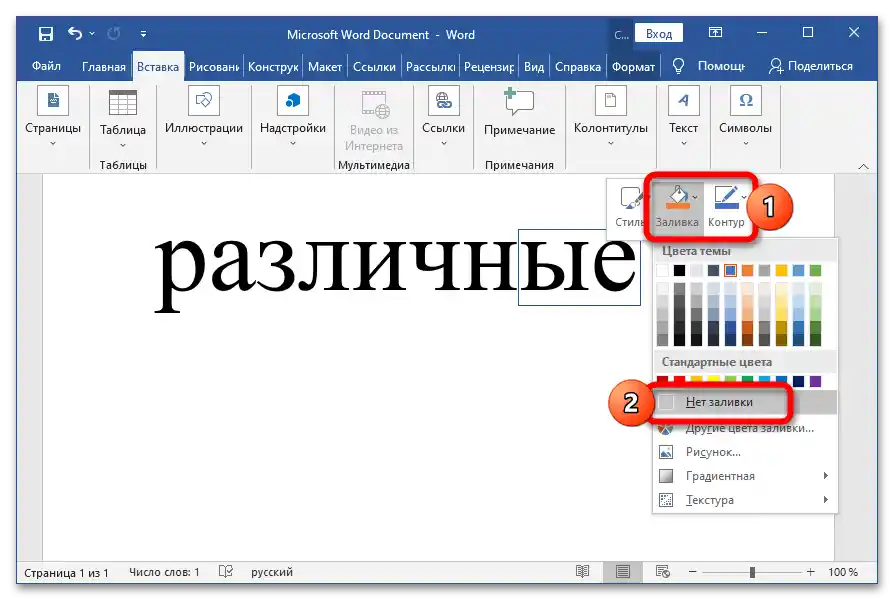Image resolution: width=894 pixels, height=600 pixels.
Task: Choose the white theme color swatch
Action: point(662,270)
